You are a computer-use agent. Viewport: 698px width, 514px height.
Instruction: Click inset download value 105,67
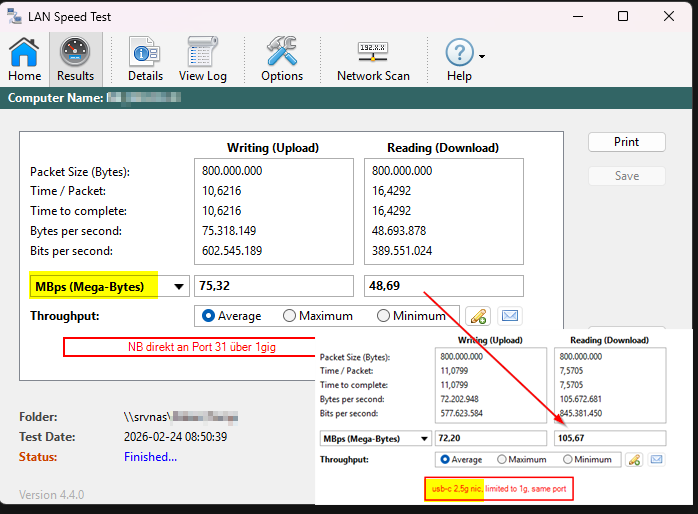tap(610, 438)
